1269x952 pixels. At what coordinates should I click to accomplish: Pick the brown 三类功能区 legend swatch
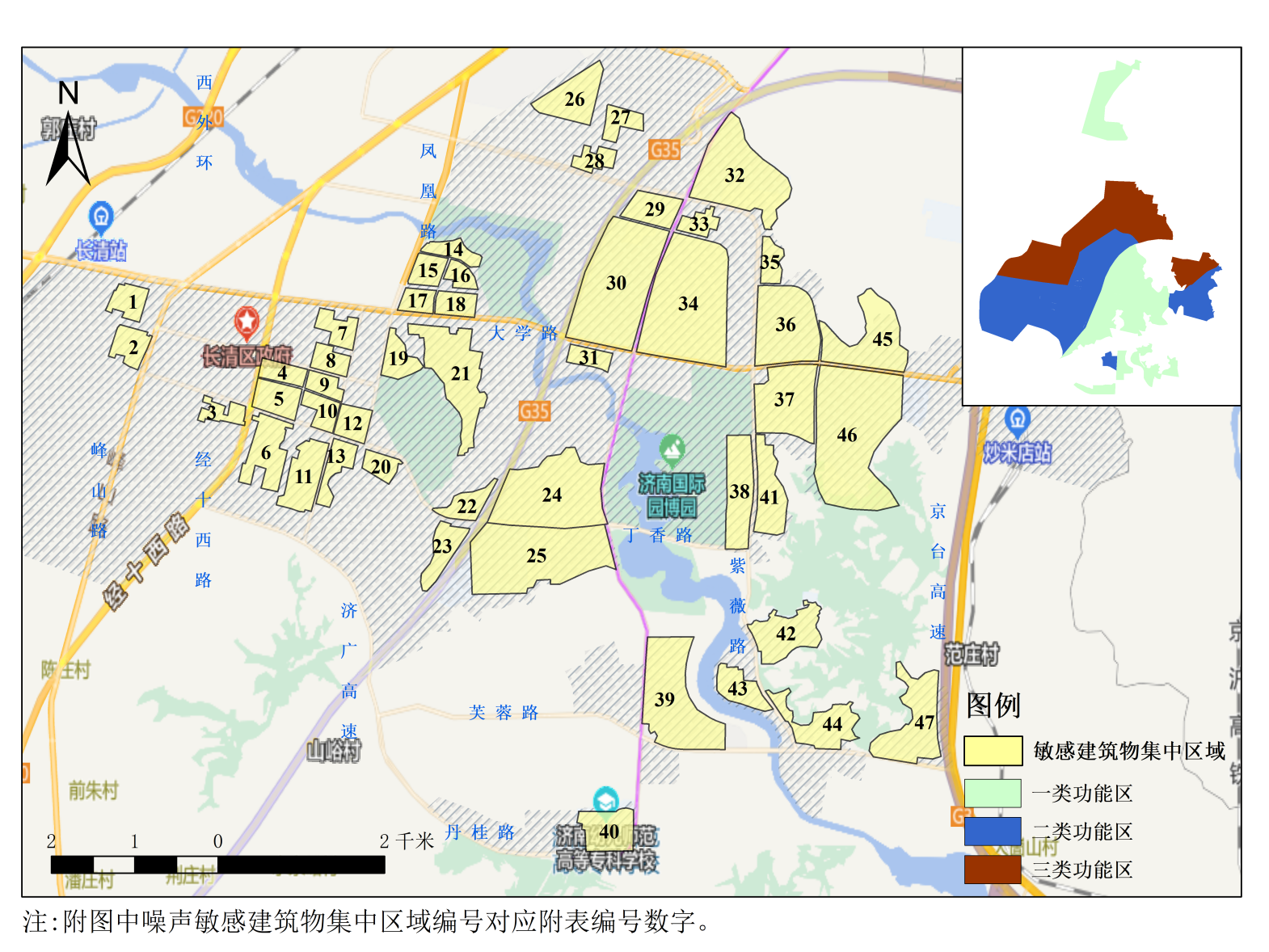click(x=993, y=870)
